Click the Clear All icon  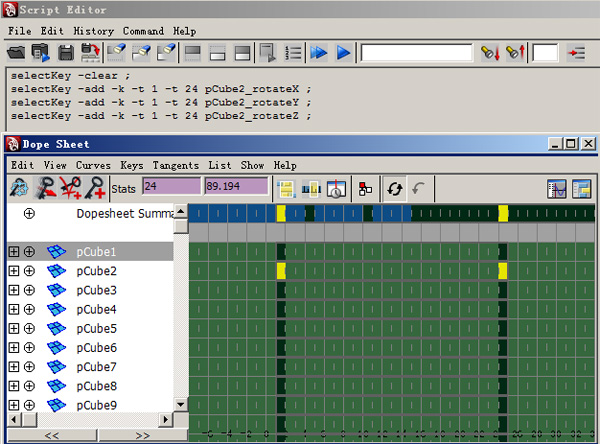click(x=166, y=52)
